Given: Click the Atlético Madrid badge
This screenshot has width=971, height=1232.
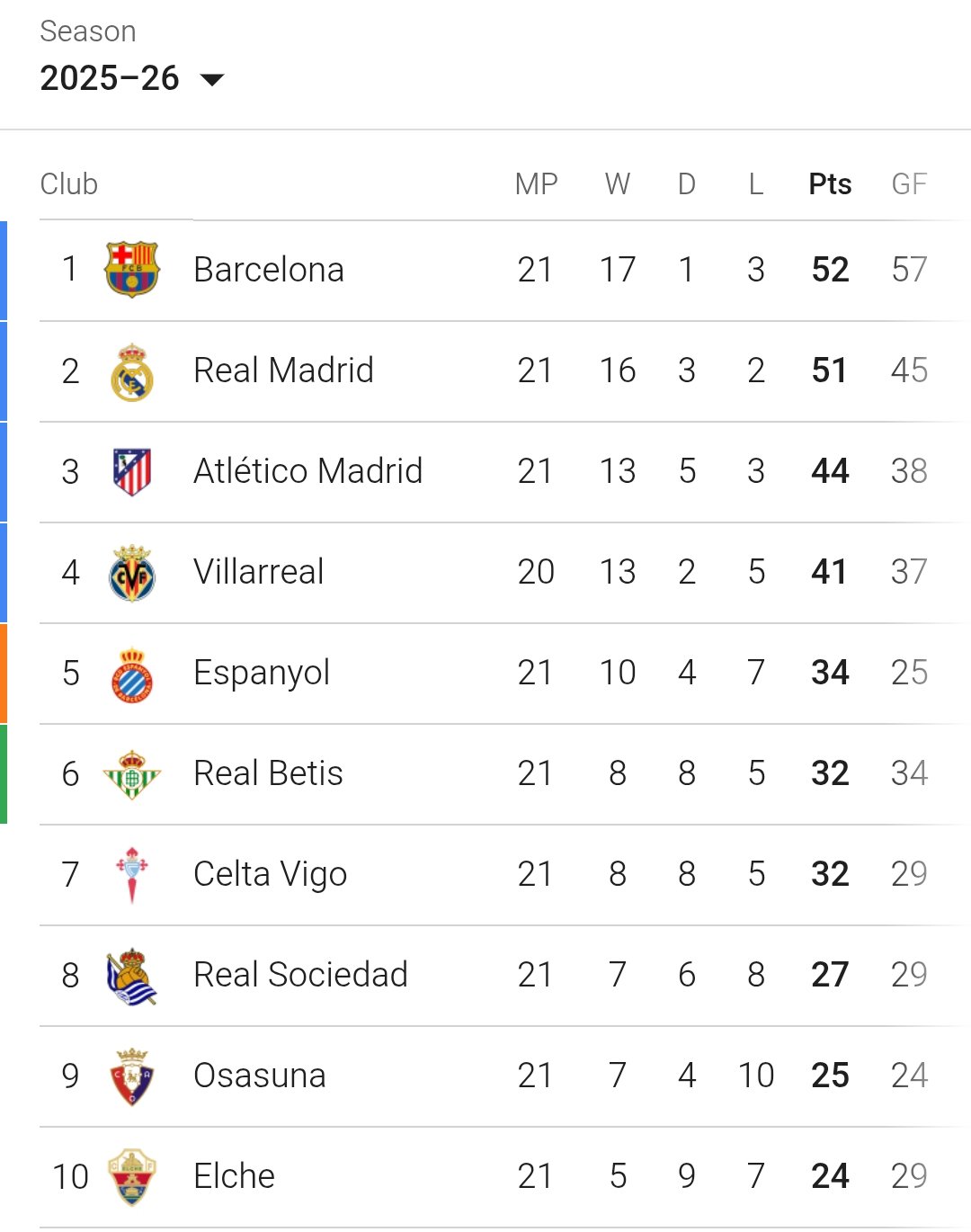Looking at the screenshot, I should coord(131,472).
